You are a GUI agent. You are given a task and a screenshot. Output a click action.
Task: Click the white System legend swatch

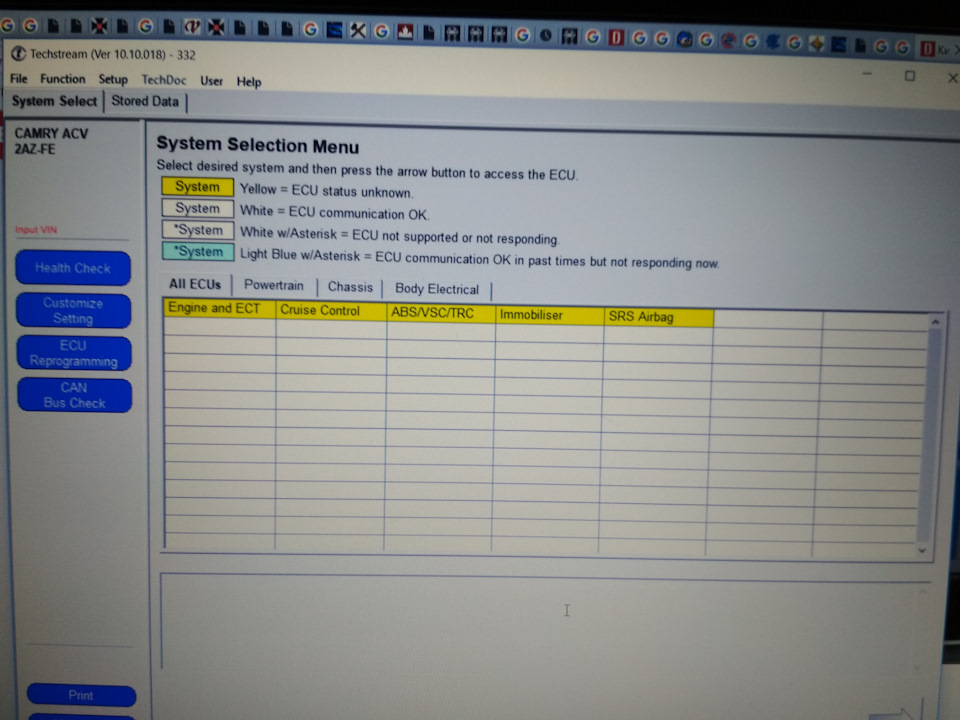197,208
